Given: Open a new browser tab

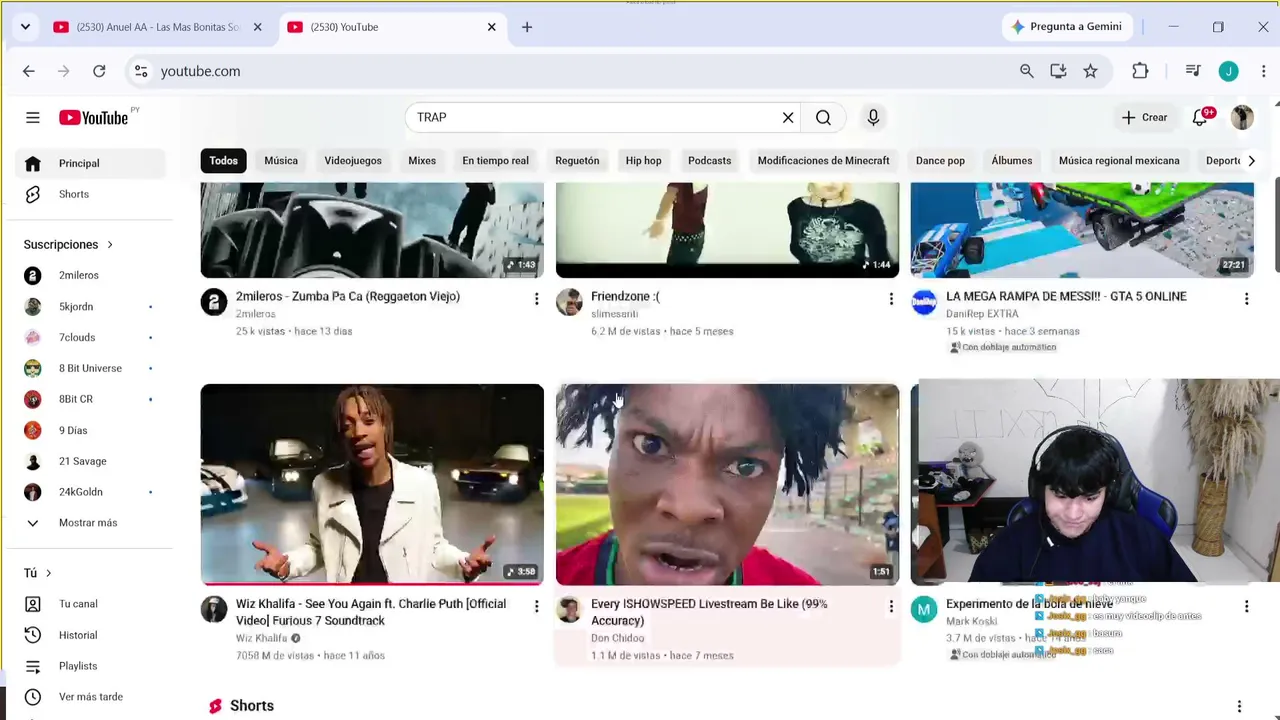Looking at the screenshot, I should coord(527,27).
